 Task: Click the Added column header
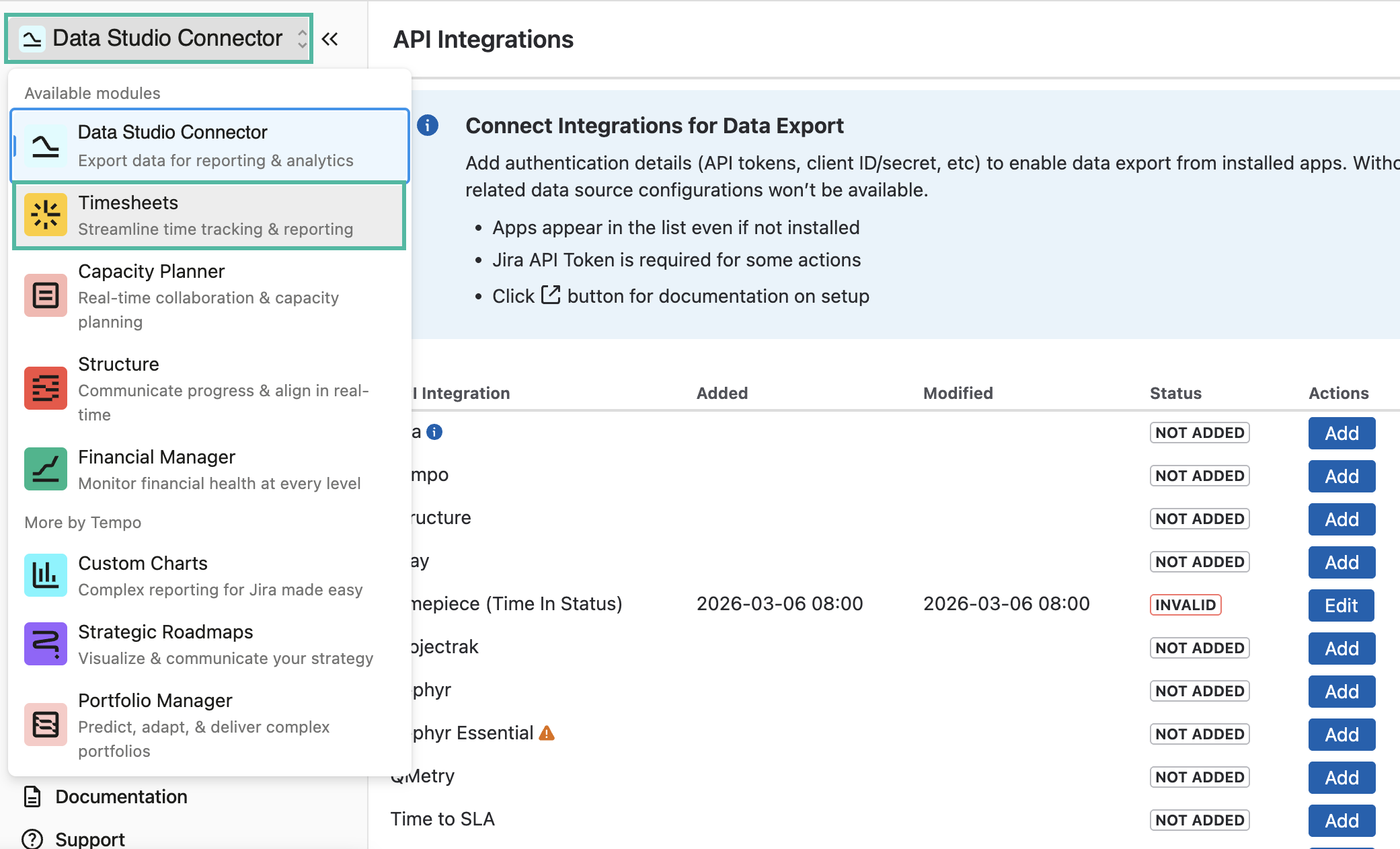[x=722, y=393]
